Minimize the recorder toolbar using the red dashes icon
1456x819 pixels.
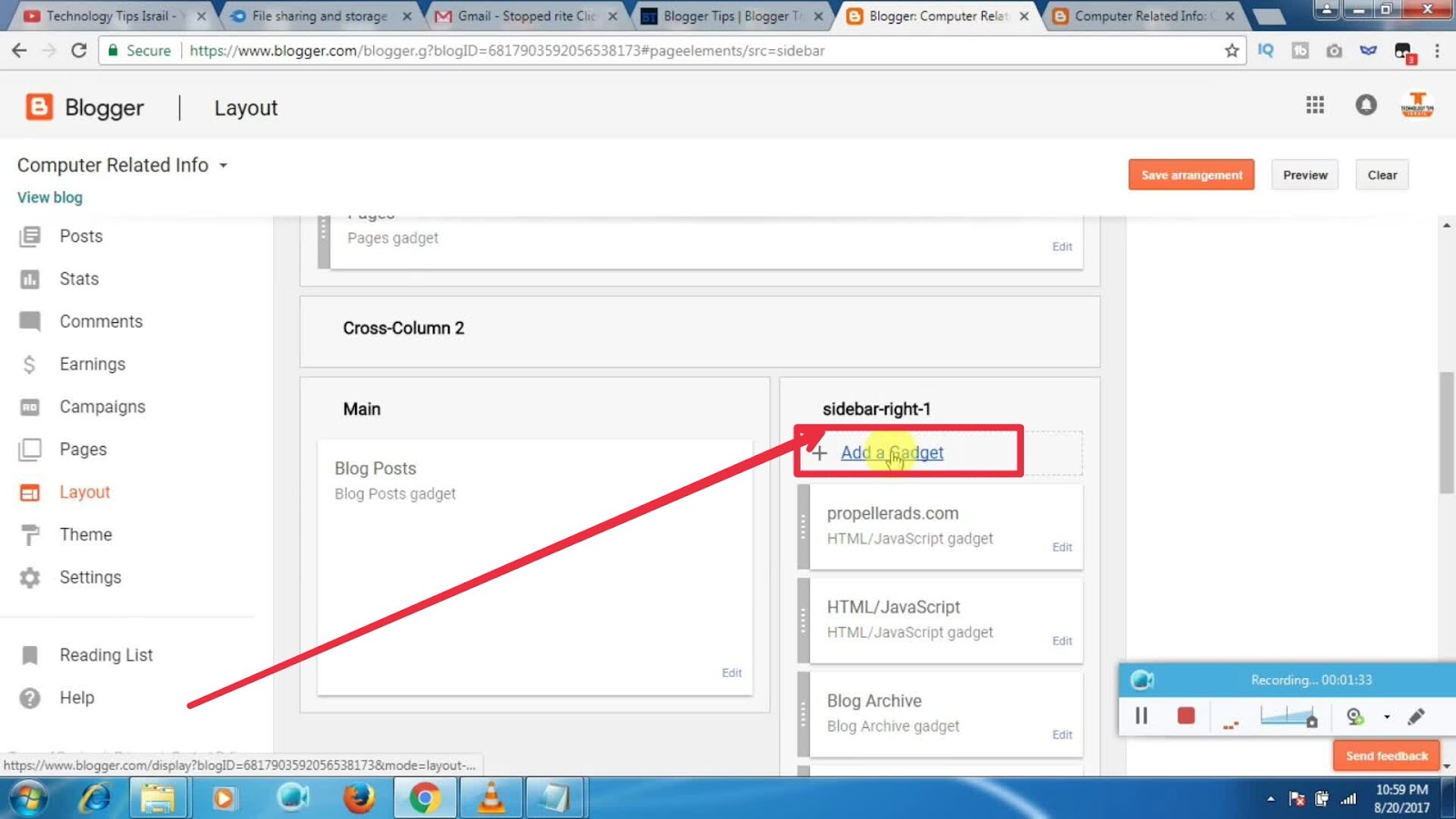(x=1231, y=724)
